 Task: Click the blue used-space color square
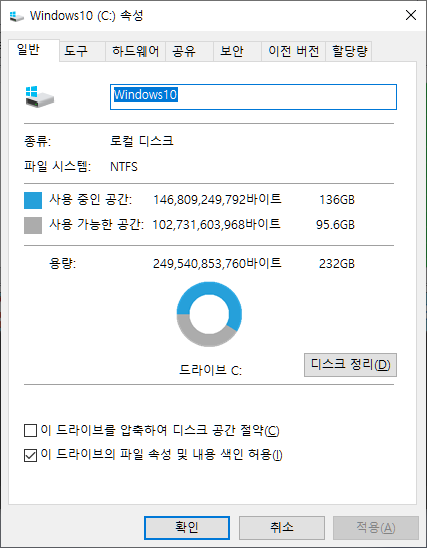tap(33, 200)
